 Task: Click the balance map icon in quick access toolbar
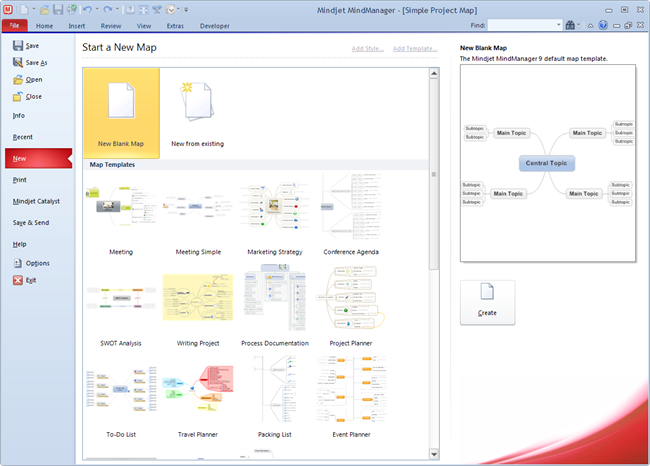pos(157,9)
